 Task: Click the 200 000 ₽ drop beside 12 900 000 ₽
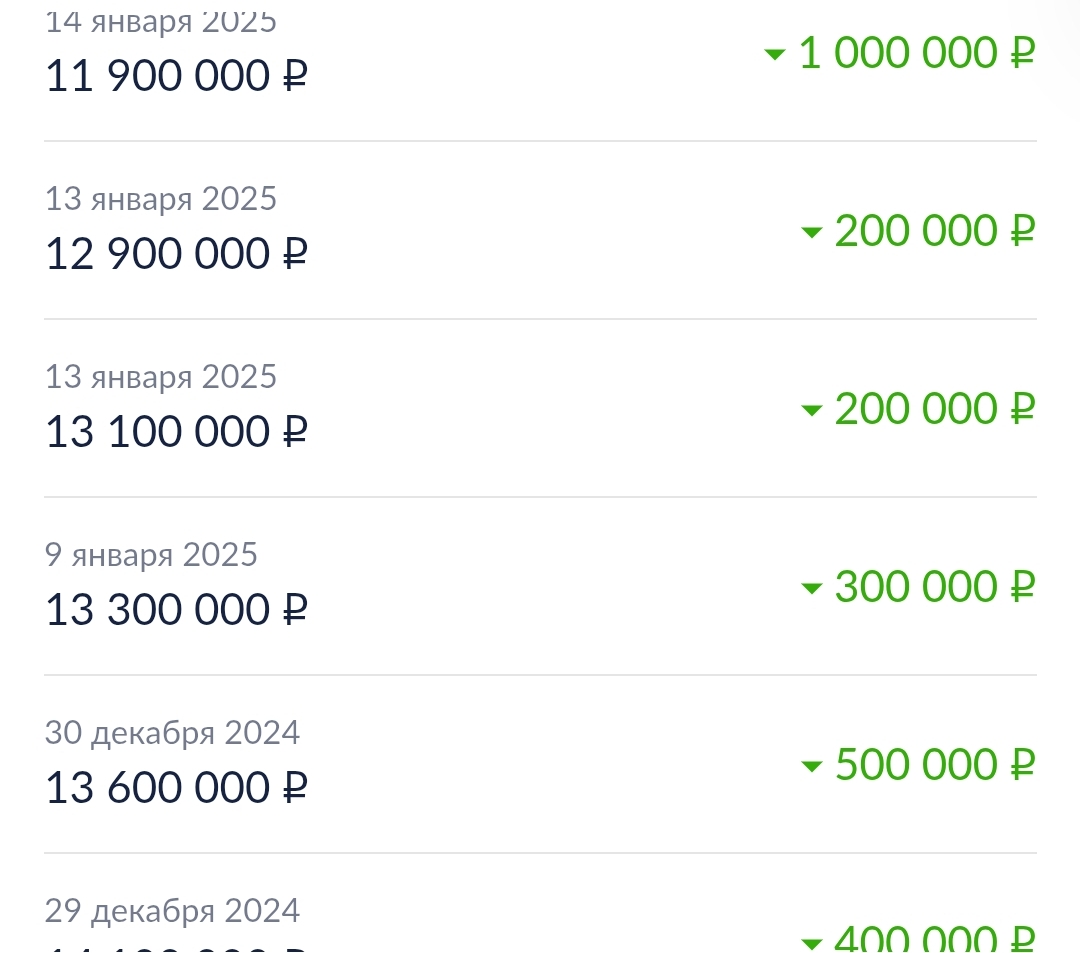click(x=935, y=230)
